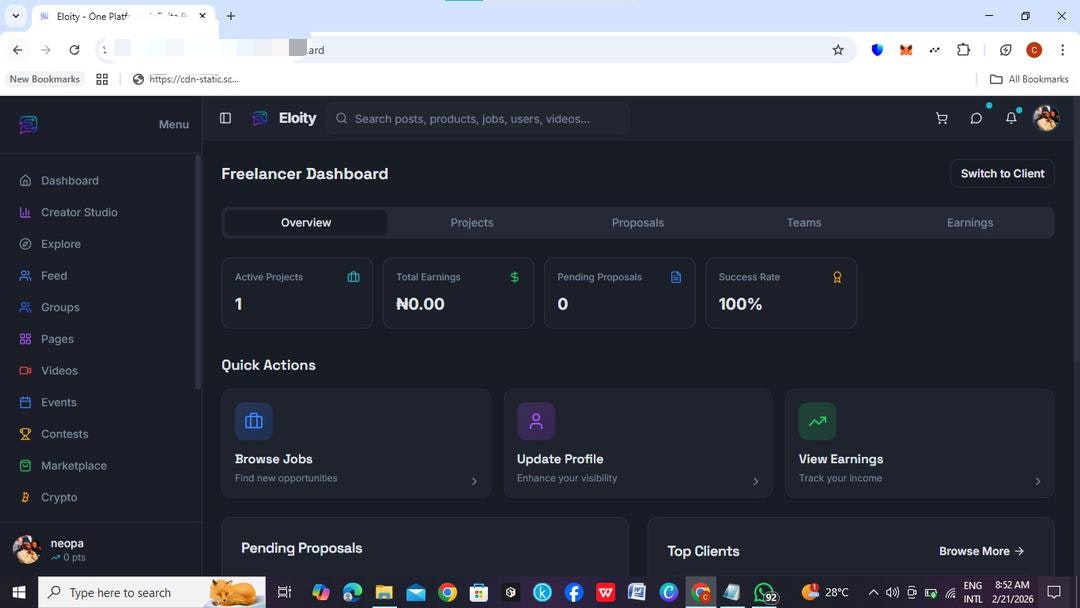This screenshot has height=608, width=1080.
Task: Go back with the browser back arrow
Action: point(18,50)
